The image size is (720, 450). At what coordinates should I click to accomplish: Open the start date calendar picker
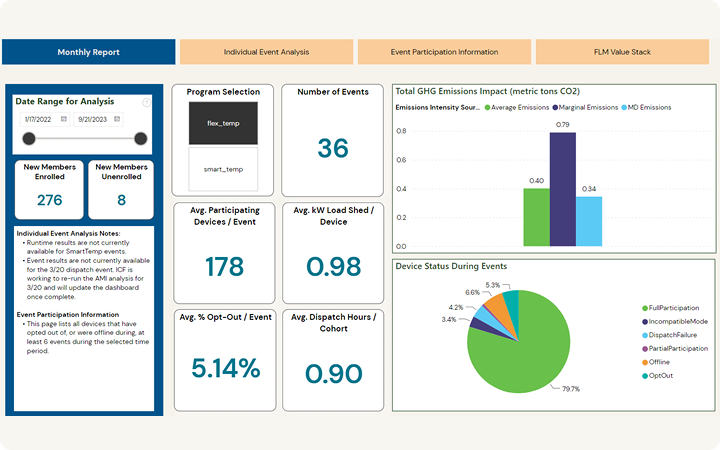click(x=63, y=119)
